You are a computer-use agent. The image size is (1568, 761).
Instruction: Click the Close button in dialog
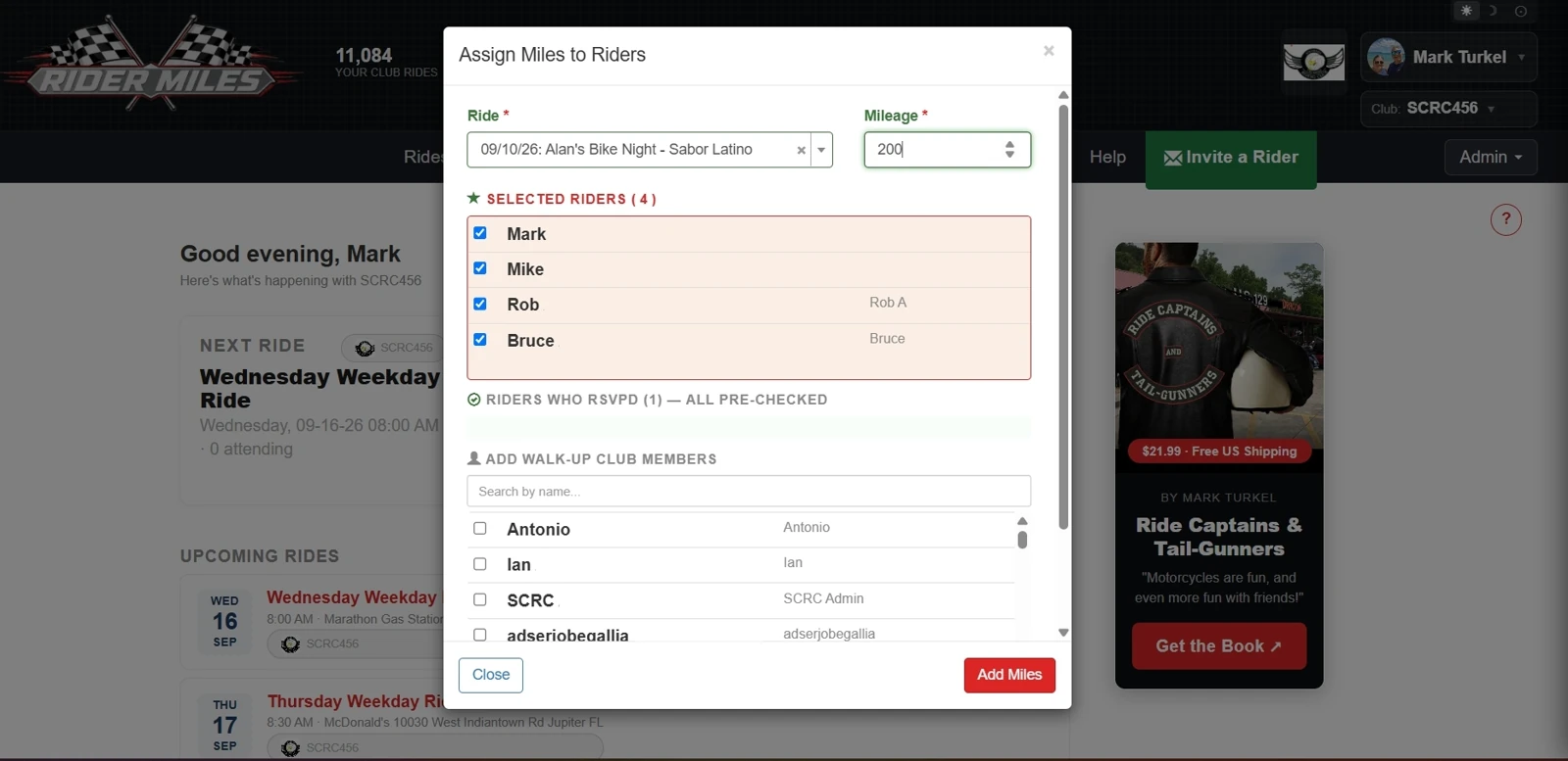[x=491, y=675]
